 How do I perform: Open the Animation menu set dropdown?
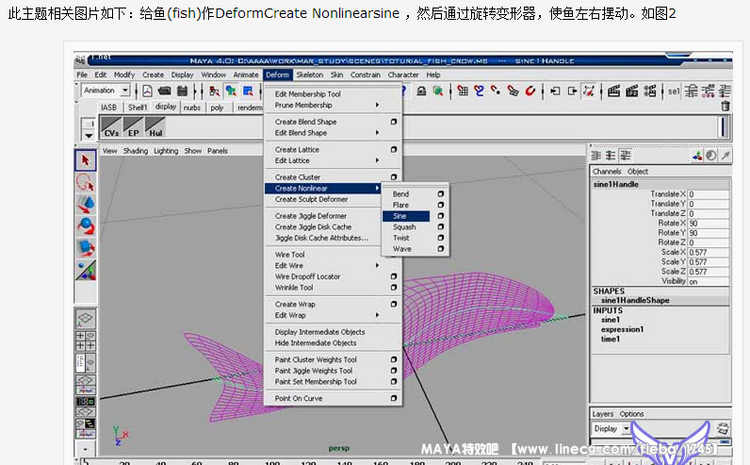pos(125,90)
